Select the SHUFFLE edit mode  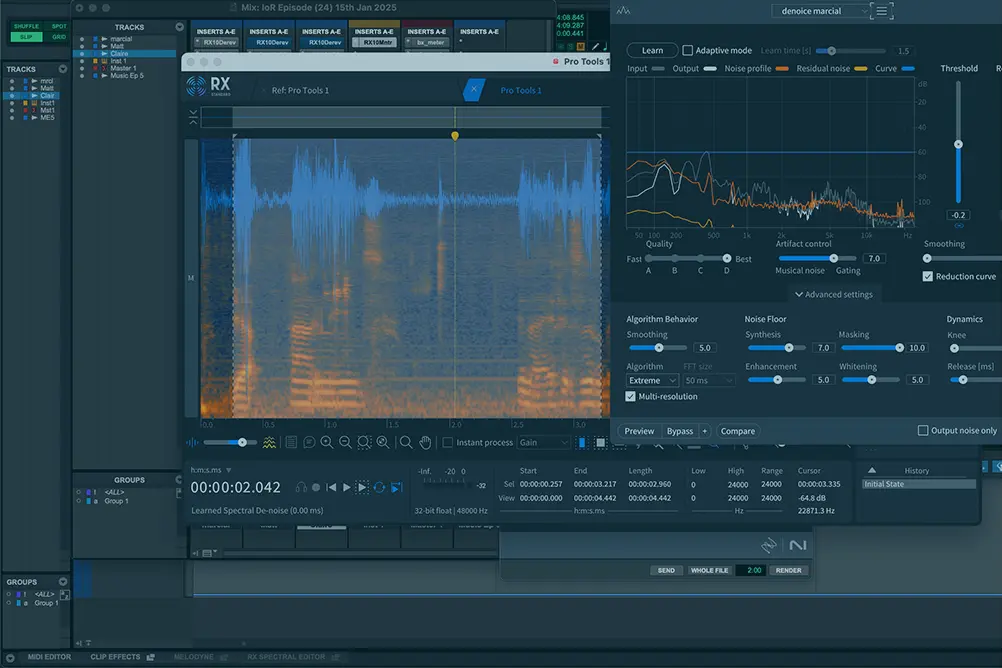(26, 26)
